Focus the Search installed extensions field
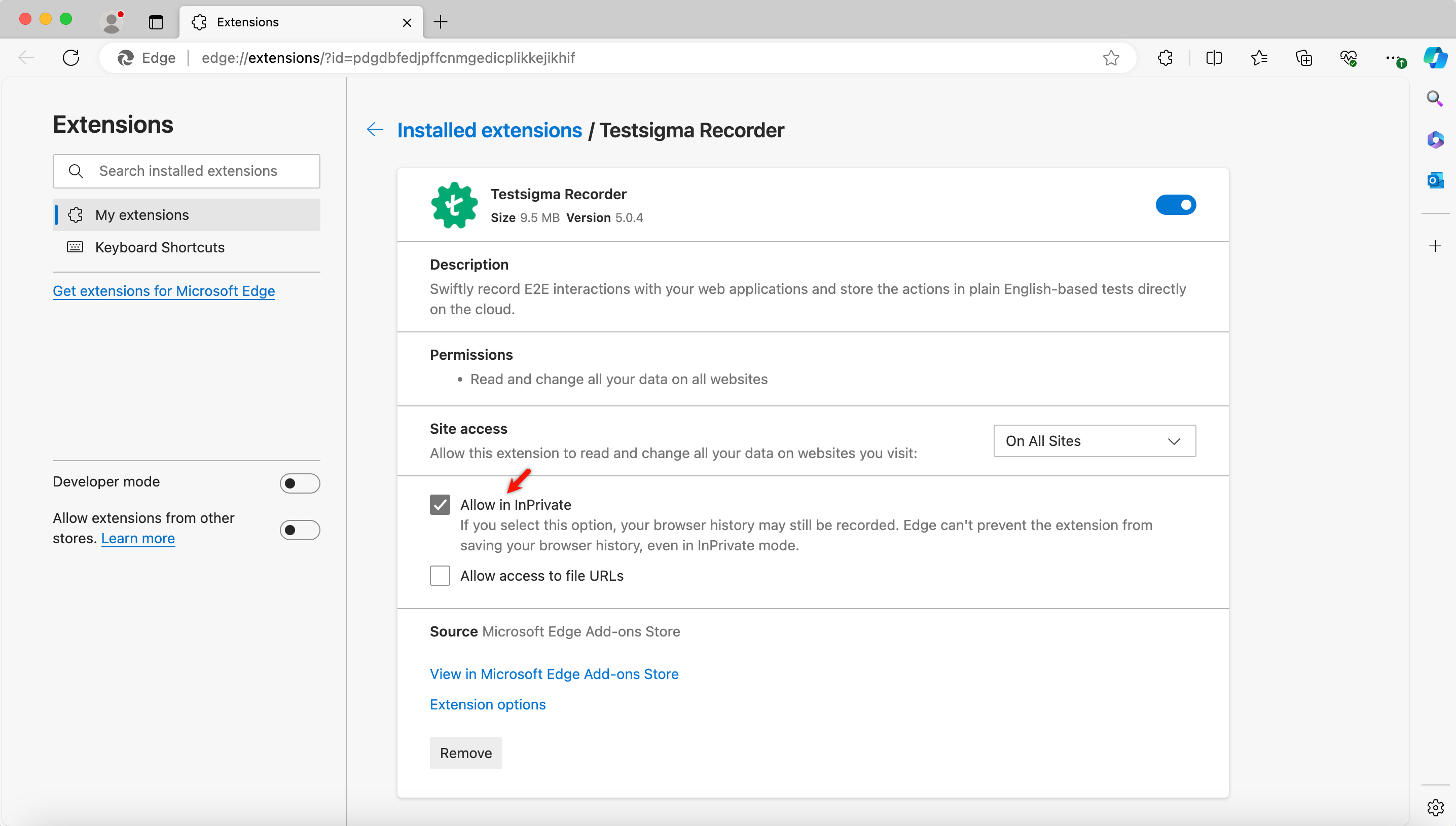Image resolution: width=1456 pixels, height=826 pixels. (186, 171)
